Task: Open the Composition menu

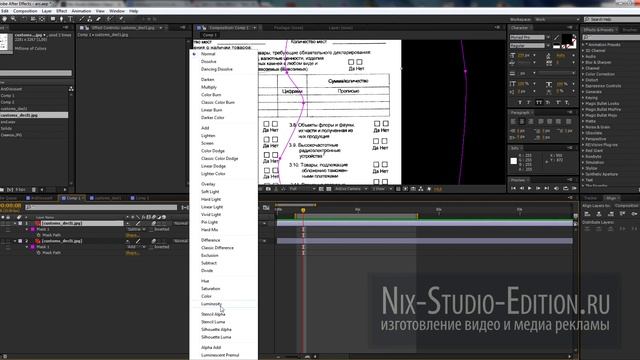Action: click(x=25, y=11)
